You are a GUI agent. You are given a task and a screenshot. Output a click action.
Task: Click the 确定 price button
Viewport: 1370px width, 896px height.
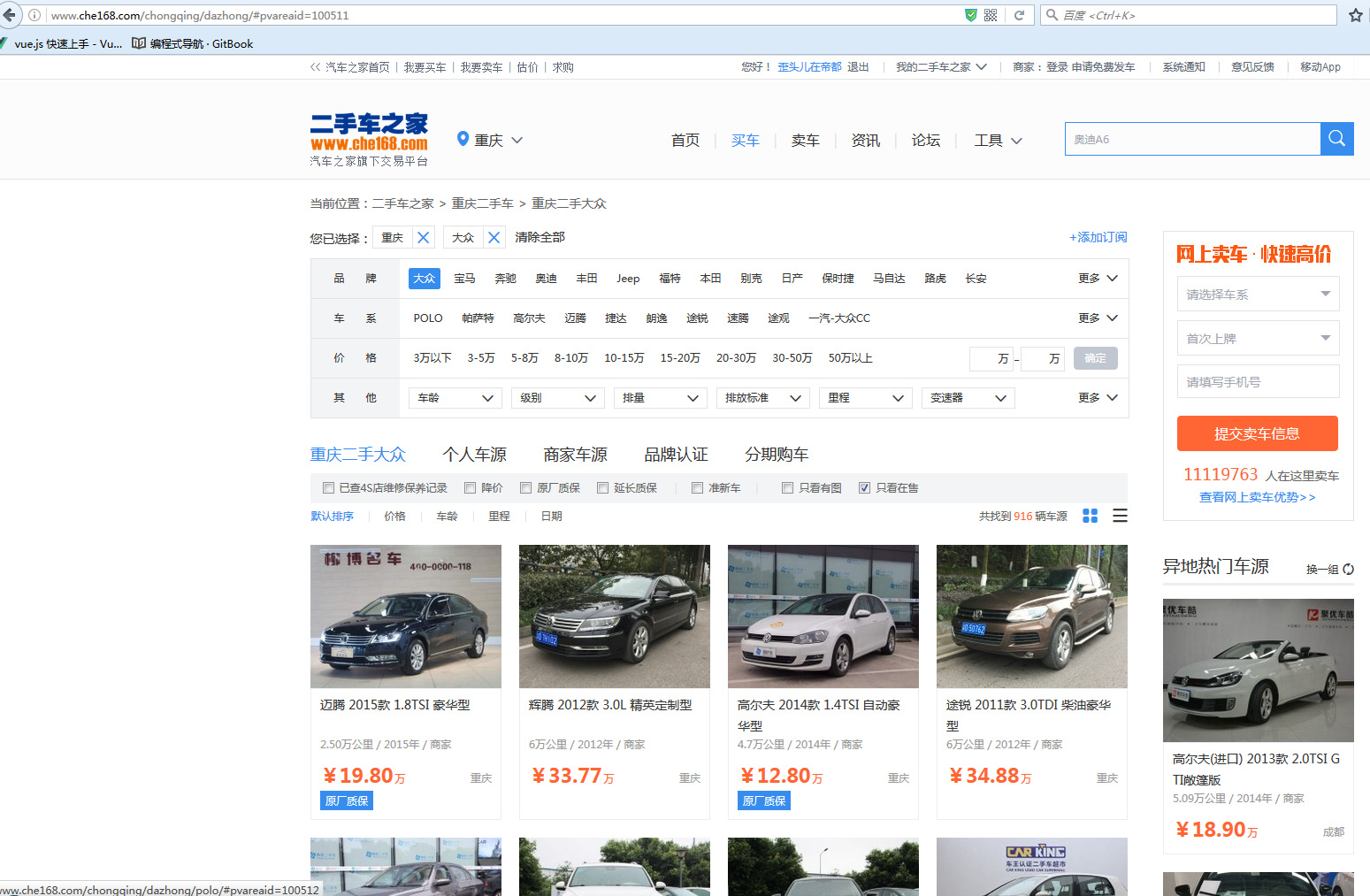1096,358
